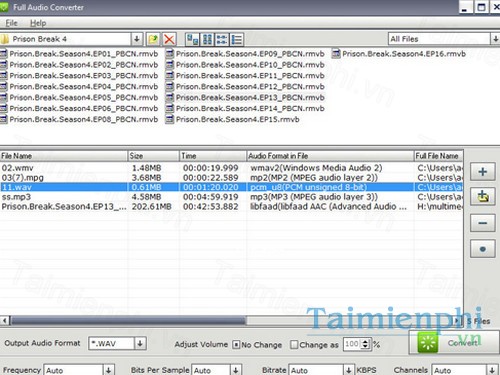
Task: Click the round dot clear button
Action: click(482, 249)
